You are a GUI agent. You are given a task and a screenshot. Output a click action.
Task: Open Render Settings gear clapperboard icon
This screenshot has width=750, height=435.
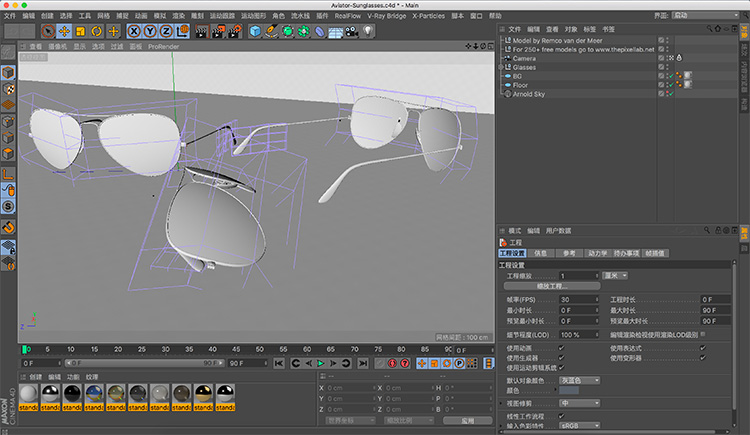234,32
